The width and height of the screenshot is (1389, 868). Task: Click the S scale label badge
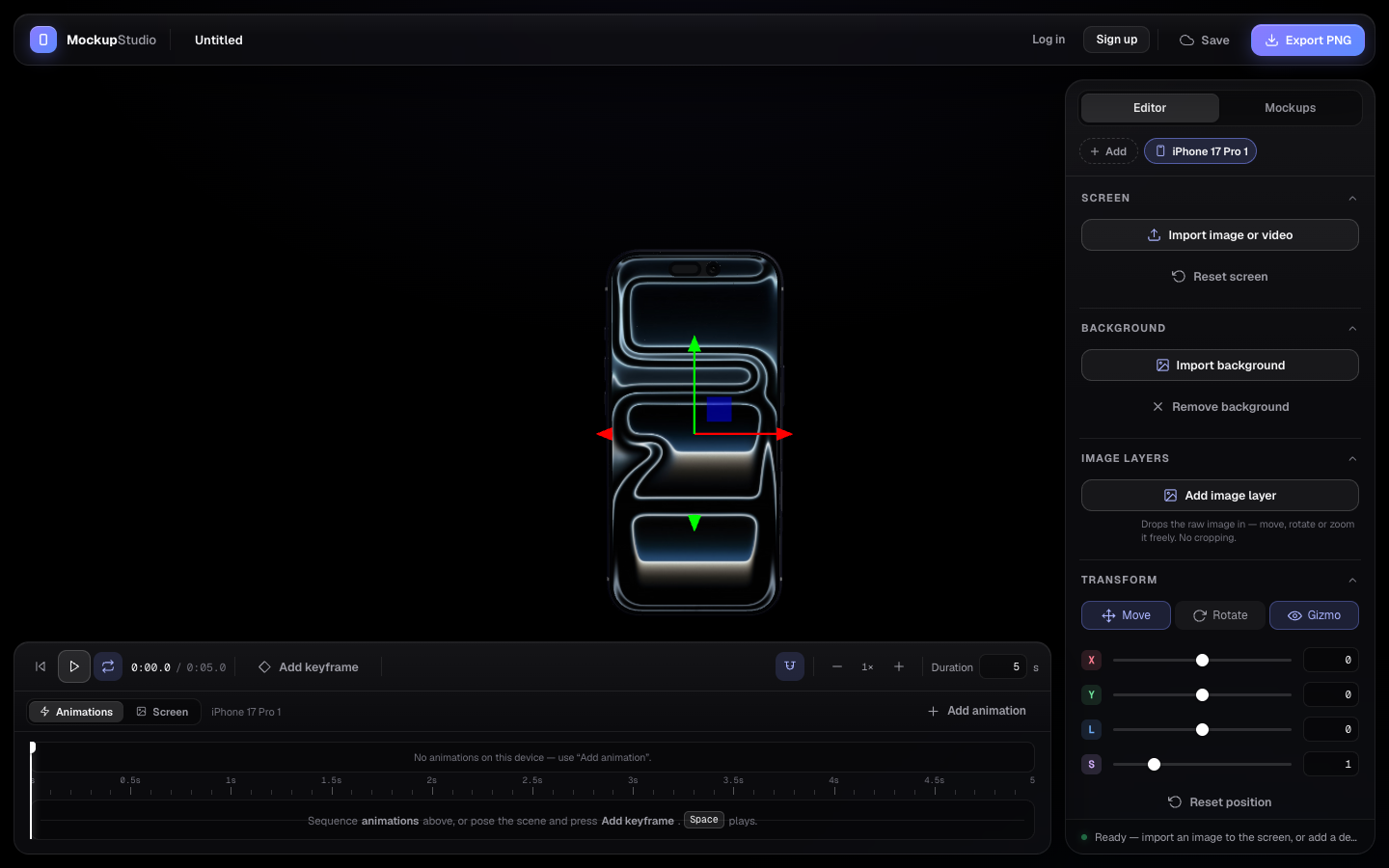point(1092,764)
